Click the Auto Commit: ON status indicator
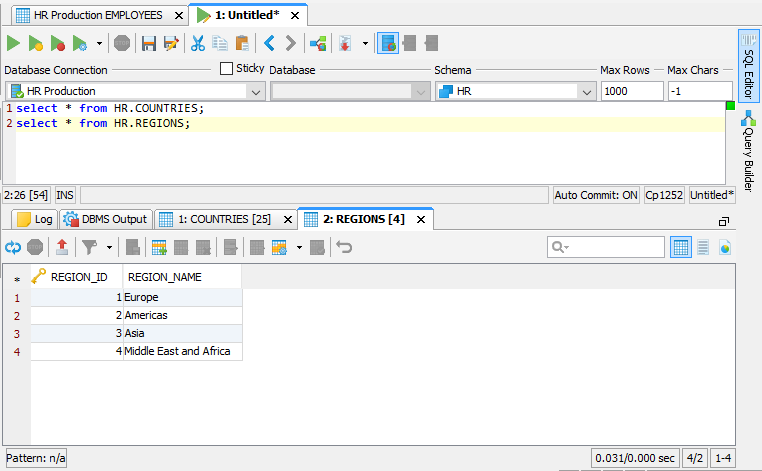Screen dimensions: 762x471 (x=596, y=195)
